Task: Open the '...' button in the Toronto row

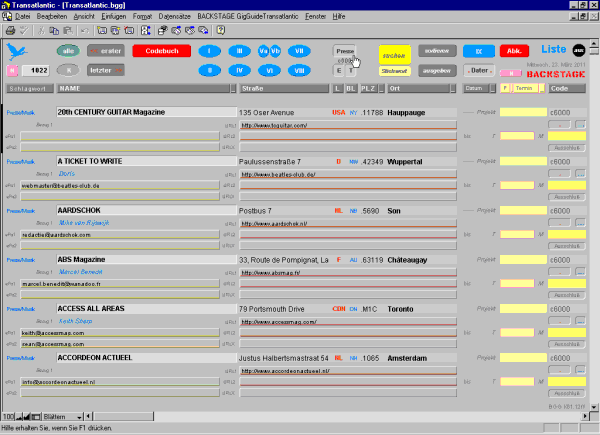Action: [580, 321]
